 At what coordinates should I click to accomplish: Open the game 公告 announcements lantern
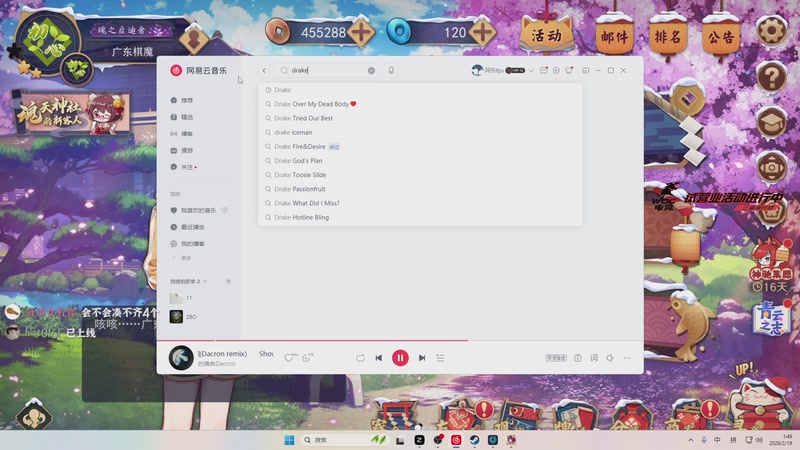(x=720, y=36)
